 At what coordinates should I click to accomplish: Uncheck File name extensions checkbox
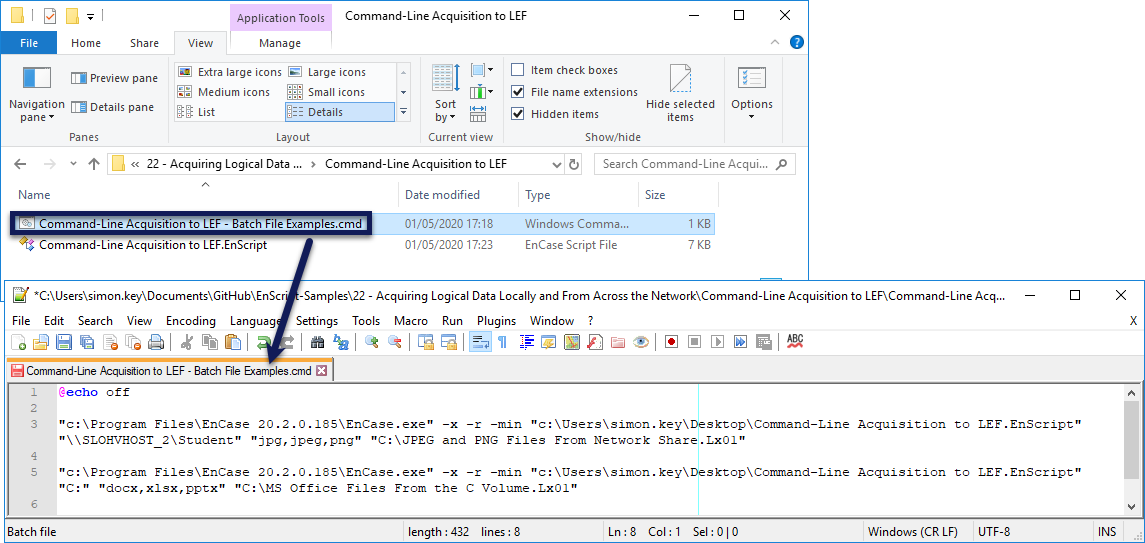coord(575,92)
